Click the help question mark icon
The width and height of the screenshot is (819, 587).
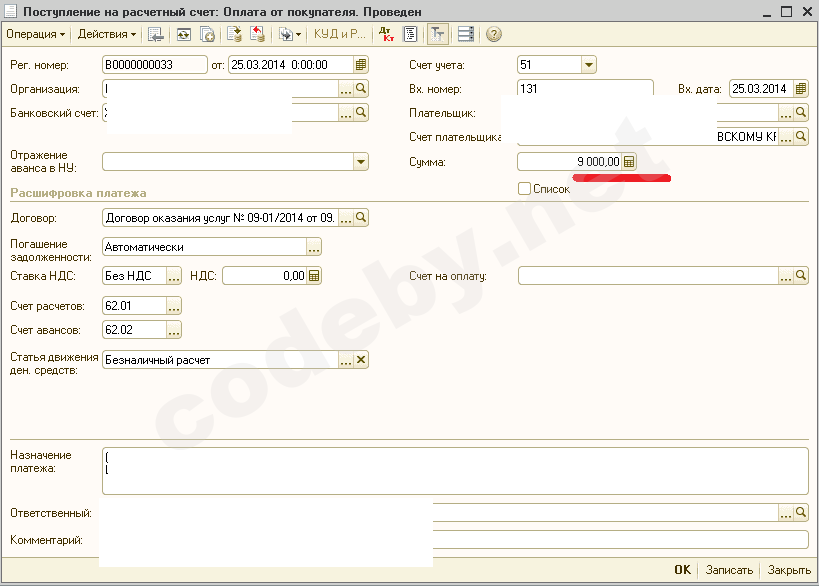[493, 34]
